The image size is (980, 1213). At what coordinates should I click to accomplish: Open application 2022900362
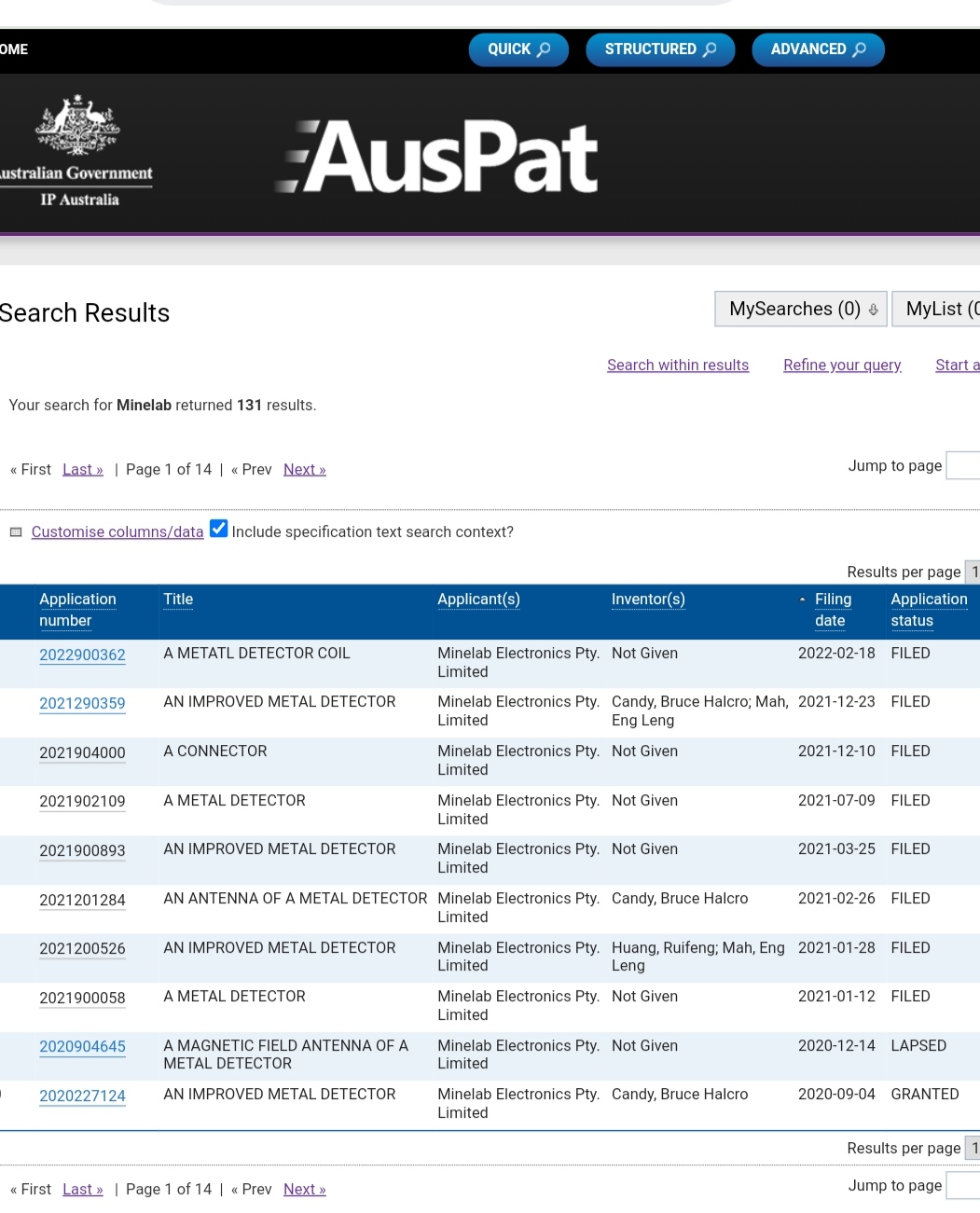click(x=82, y=655)
